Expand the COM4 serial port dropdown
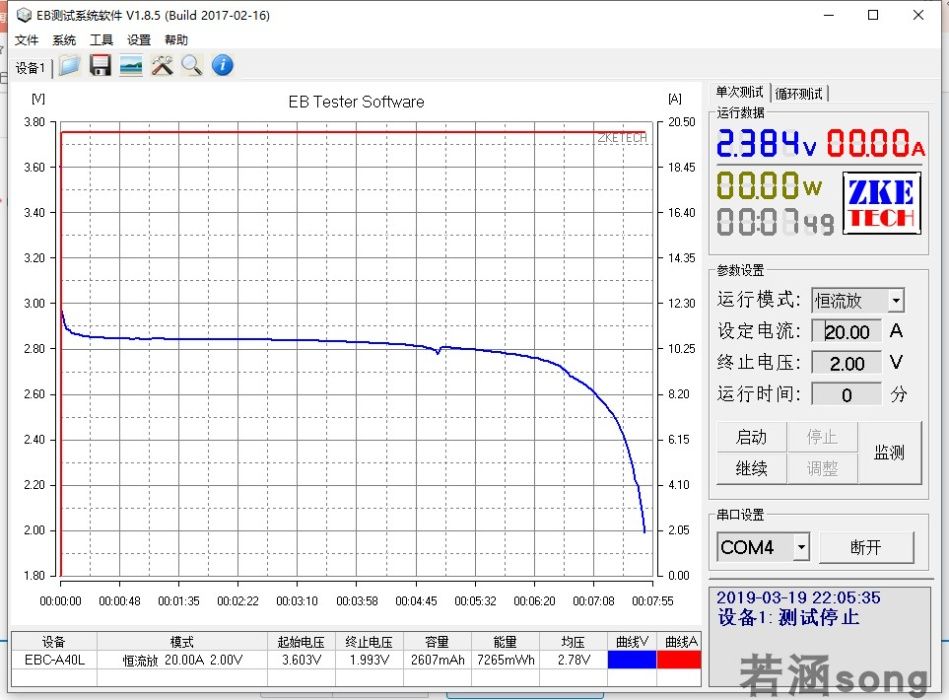The width and height of the screenshot is (949, 700). click(x=801, y=547)
